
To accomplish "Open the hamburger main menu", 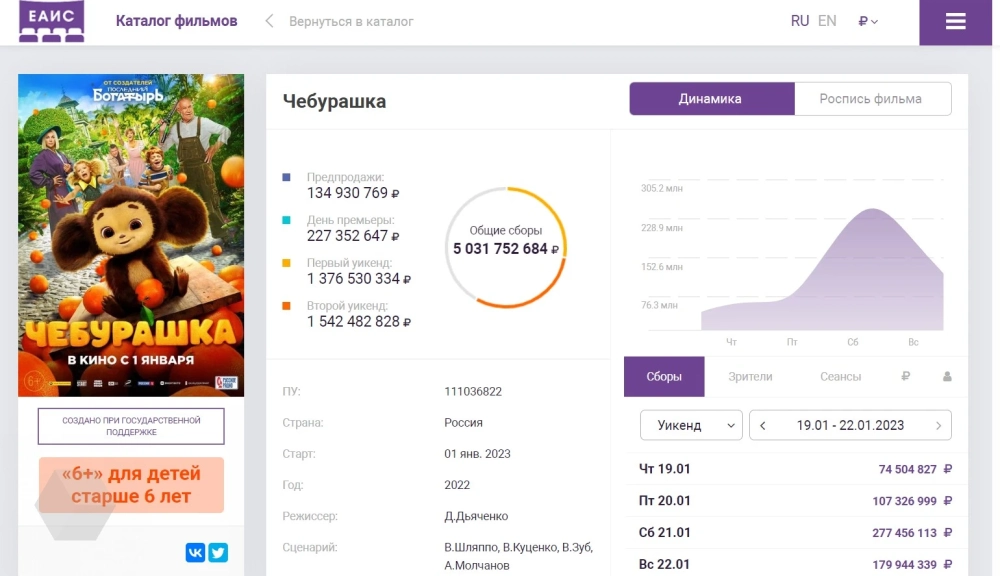I will (955, 22).
